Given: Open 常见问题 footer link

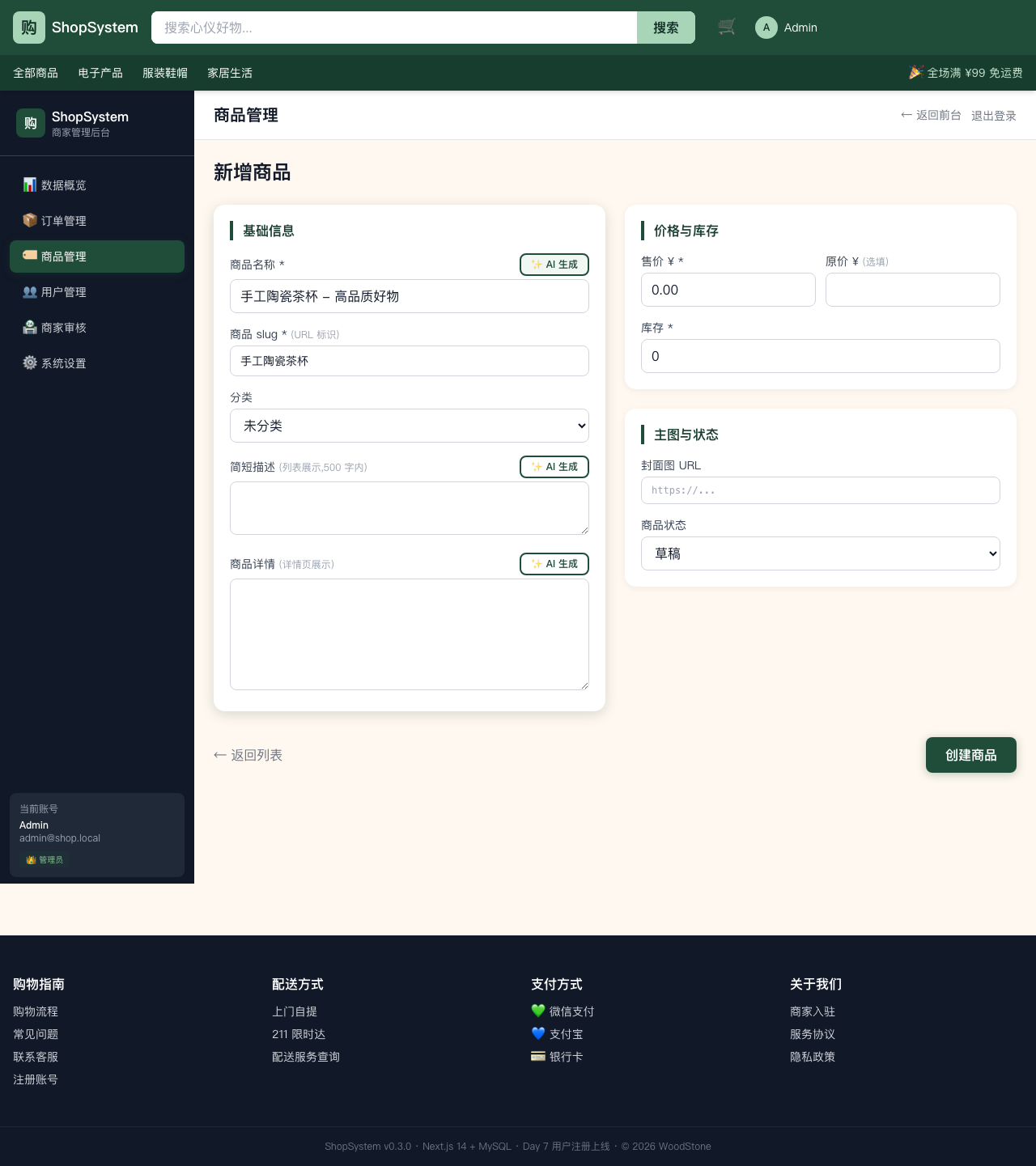Looking at the screenshot, I should [36, 1034].
